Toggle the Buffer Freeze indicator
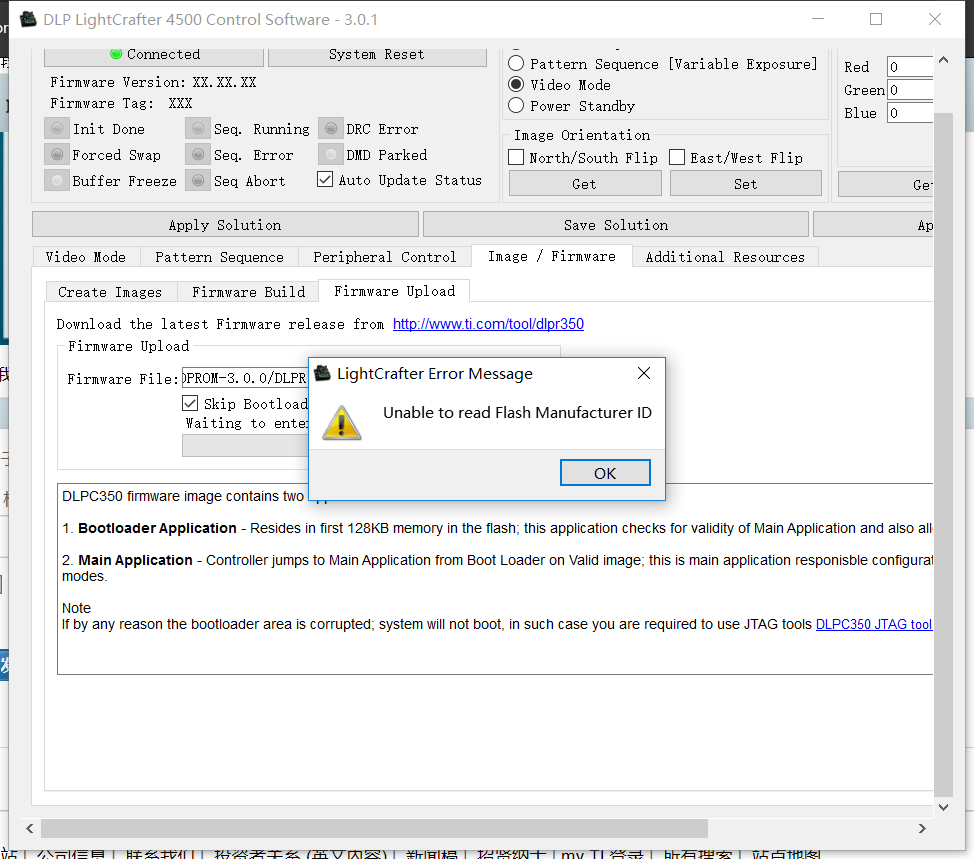 (x=57, y=181)
